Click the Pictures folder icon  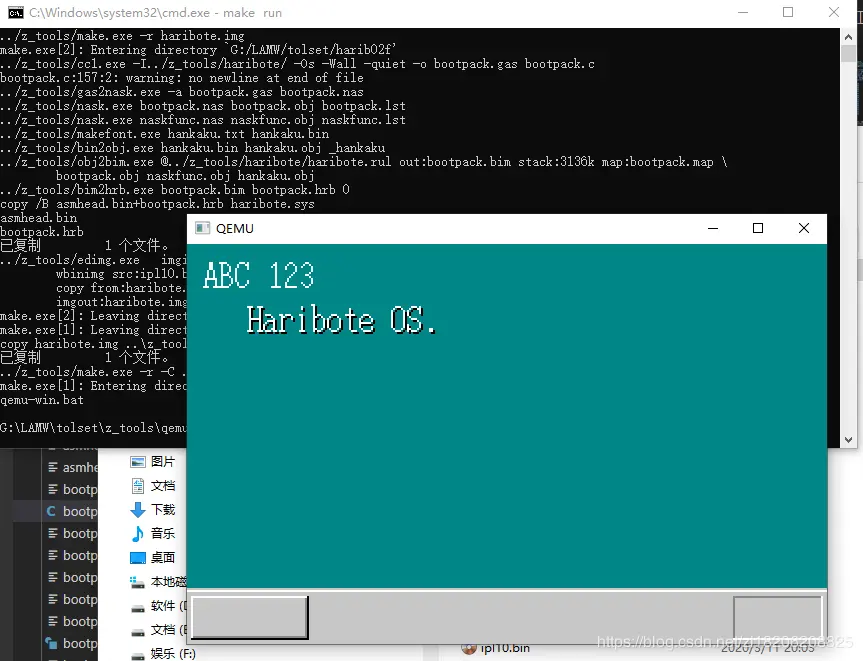138,462
